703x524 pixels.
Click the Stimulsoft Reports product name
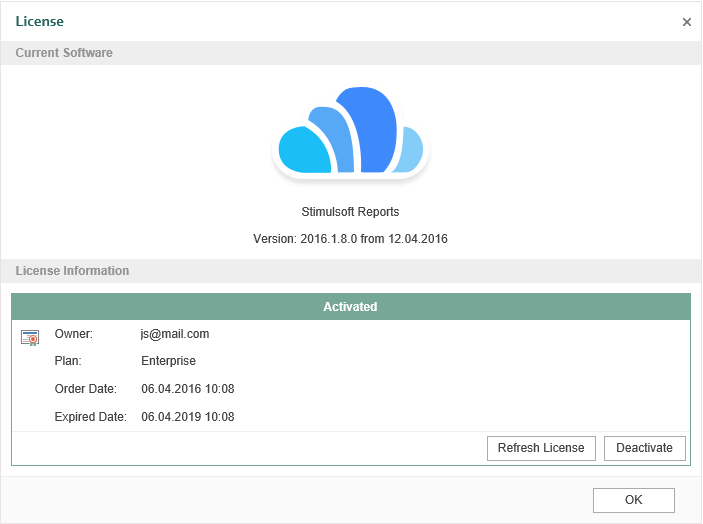click(350, 212)
